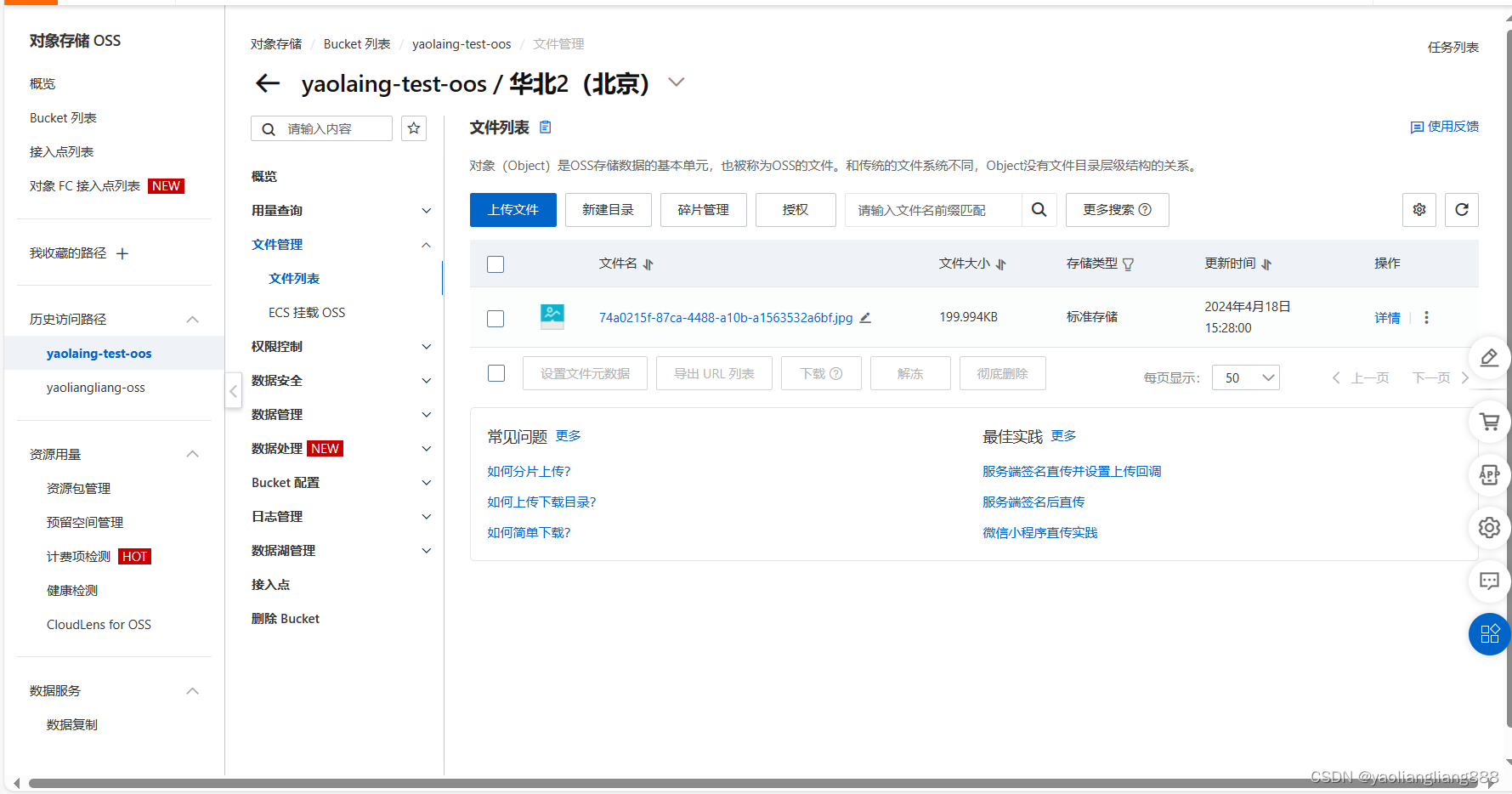Click the plus icon next to 我收藏的路径

pos(122,253)
